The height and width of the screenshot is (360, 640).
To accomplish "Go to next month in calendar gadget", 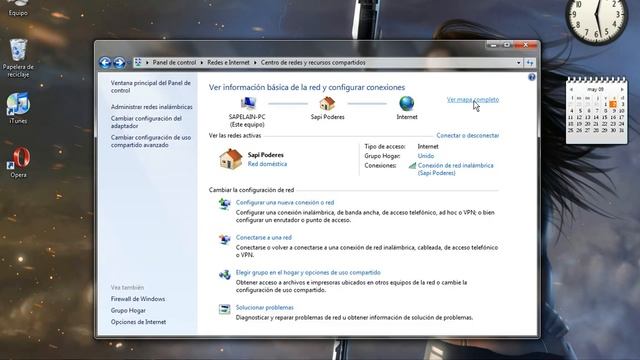I will pos(622,89).
